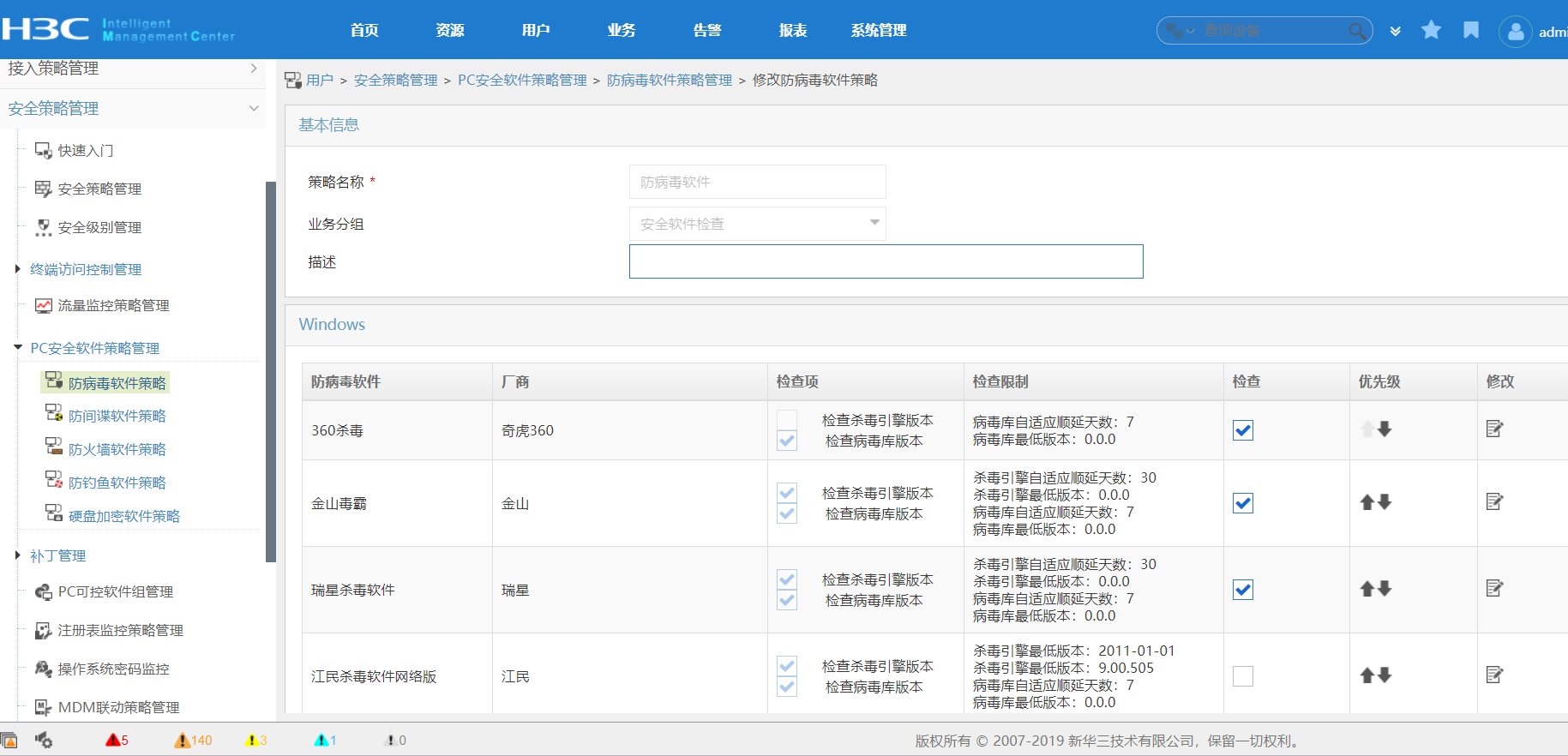Expand the 补丁管理 tree node
Viewport: 1568px width, 756px height.
pos(18,555)
